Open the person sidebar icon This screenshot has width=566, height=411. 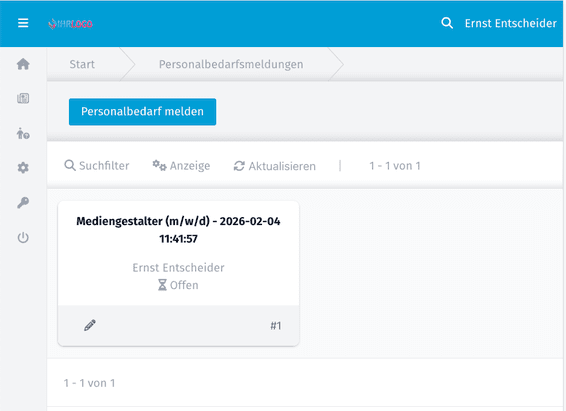click(x=23, y=133)
